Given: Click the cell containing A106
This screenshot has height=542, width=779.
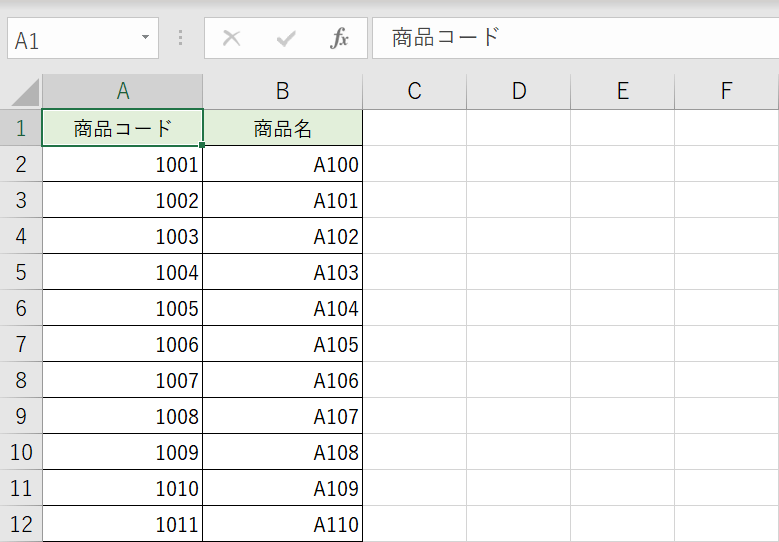Looking at the screenshot, I should click(x=283, y=380).
